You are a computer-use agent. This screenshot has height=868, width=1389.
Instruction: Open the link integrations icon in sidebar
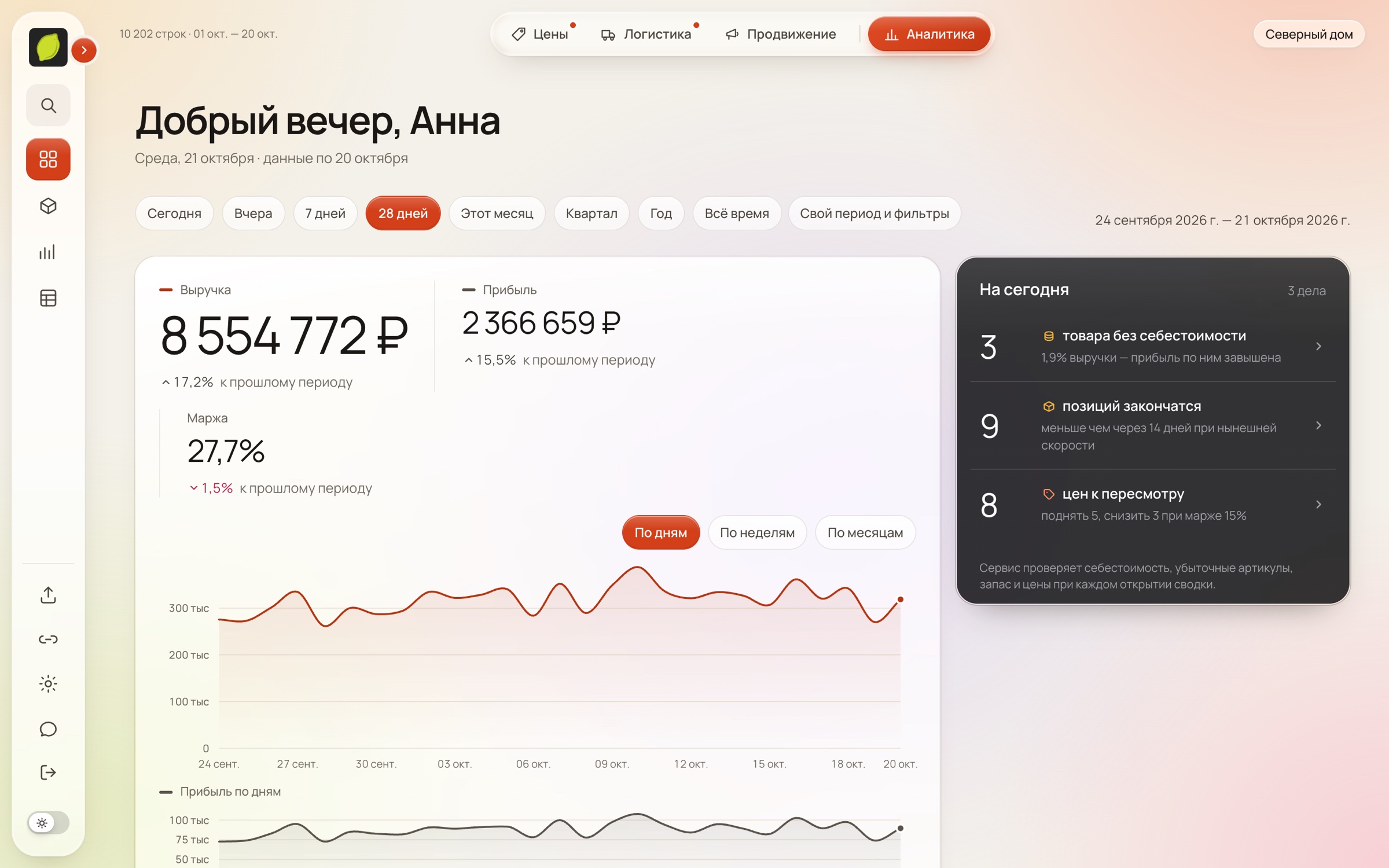tap(48, 639)
